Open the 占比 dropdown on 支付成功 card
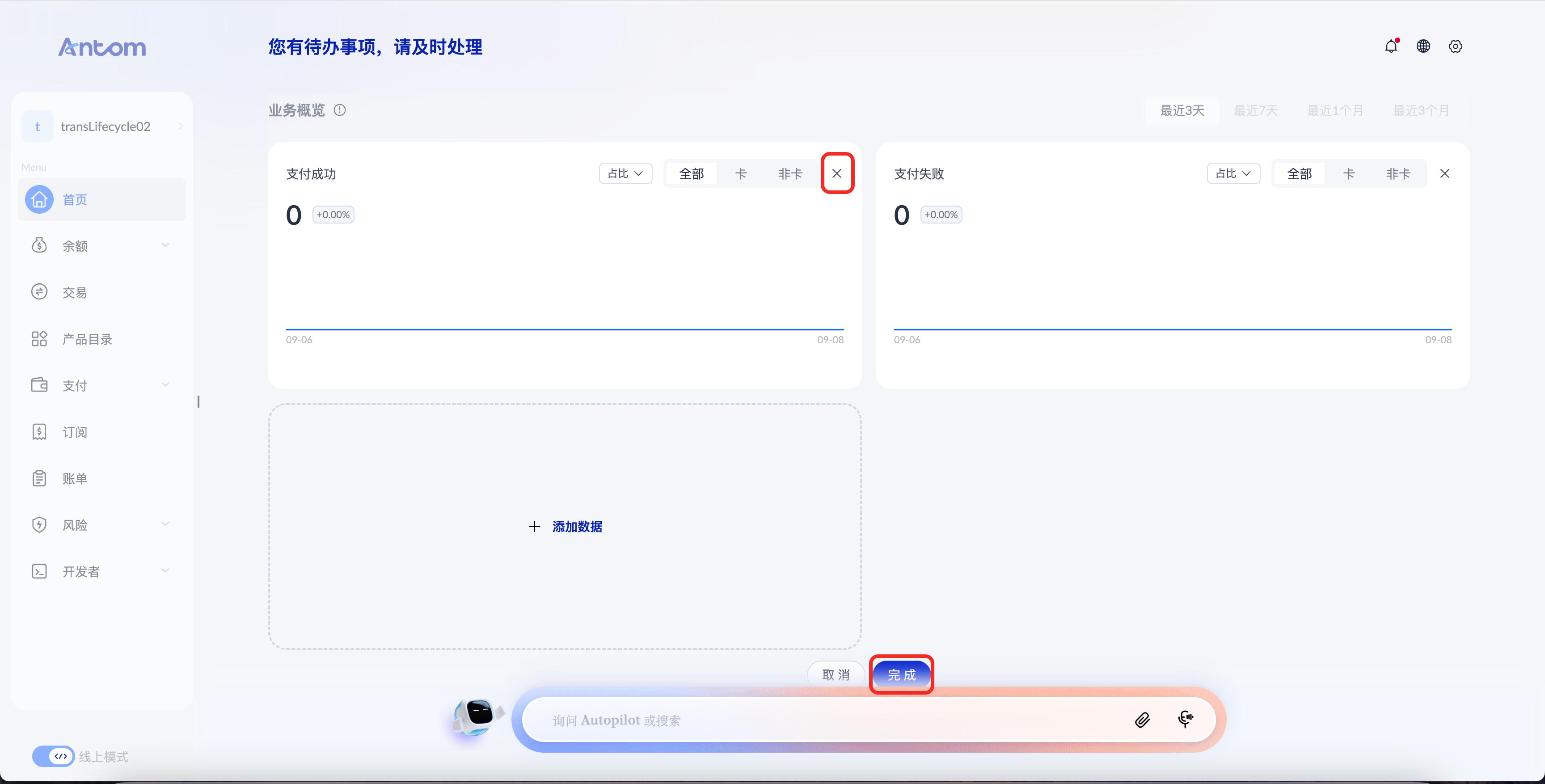 625,174
